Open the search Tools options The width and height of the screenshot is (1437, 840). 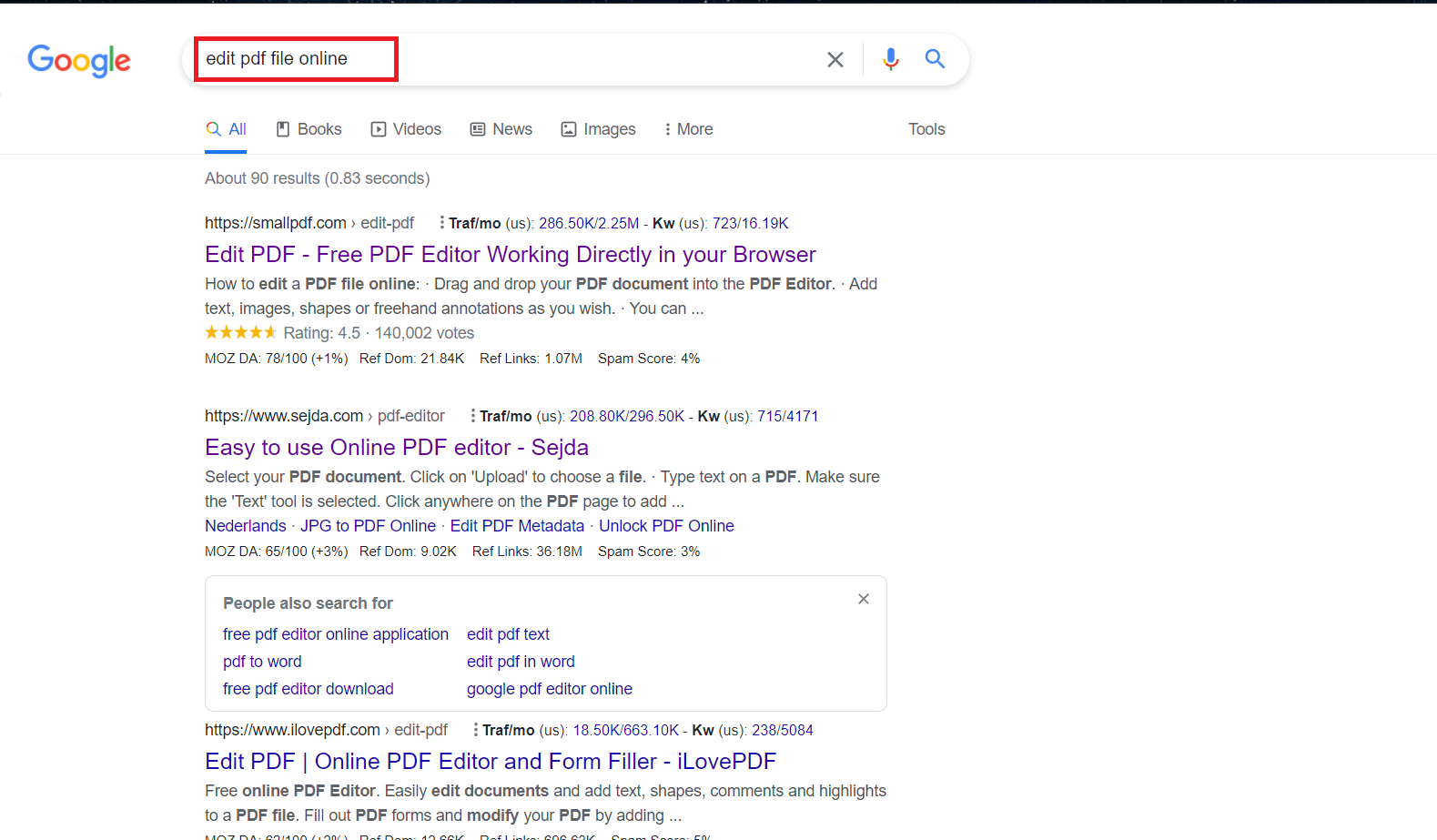[x=926, y=129]
